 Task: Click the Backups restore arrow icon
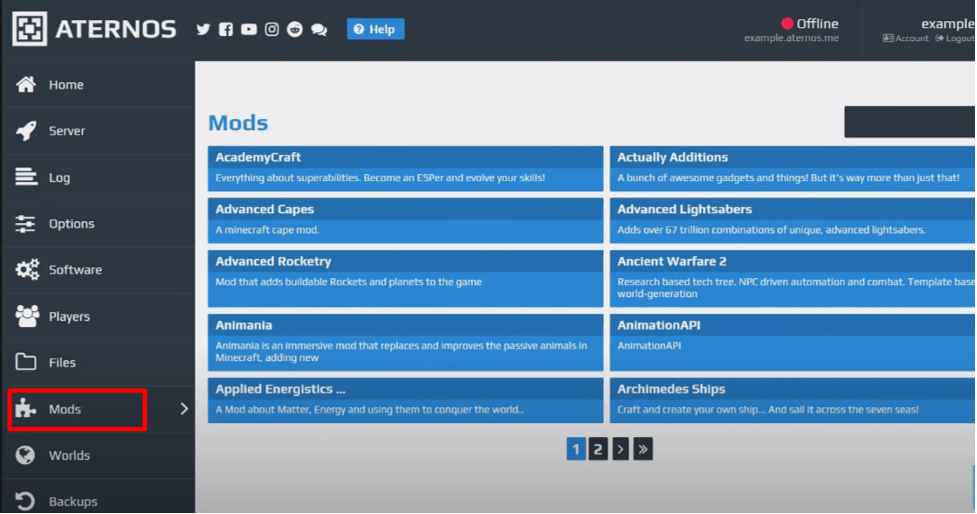(26, 501)
